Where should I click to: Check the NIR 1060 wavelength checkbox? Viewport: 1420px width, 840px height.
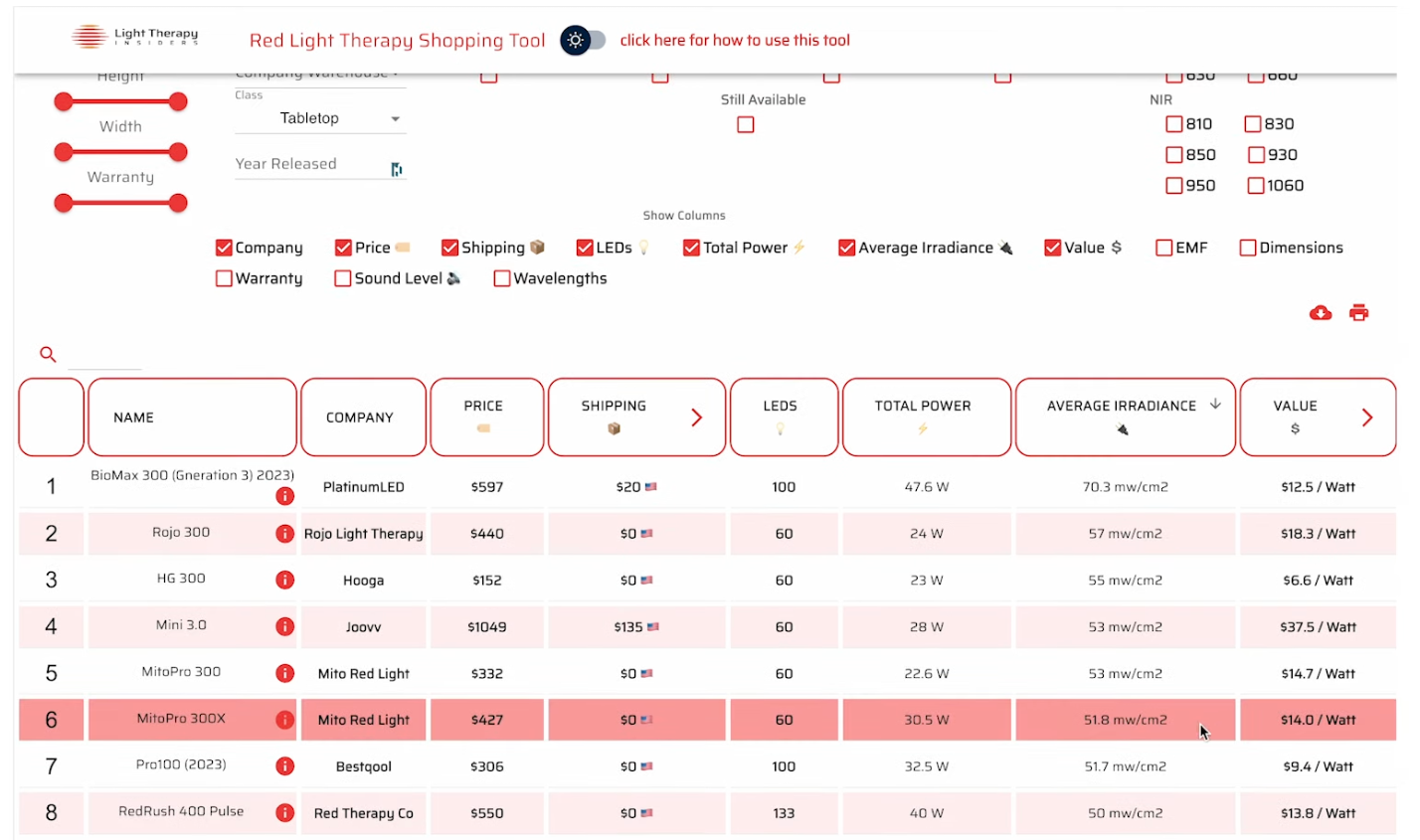(x=1256, y=186)
